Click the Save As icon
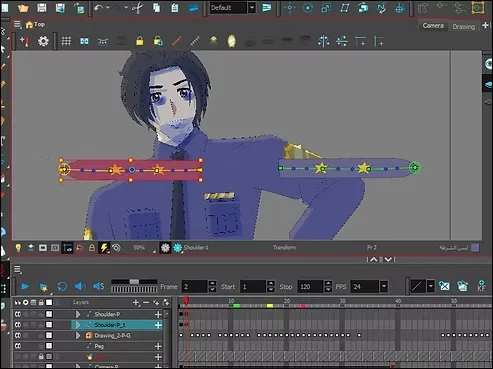 click(x=60, y=8)
